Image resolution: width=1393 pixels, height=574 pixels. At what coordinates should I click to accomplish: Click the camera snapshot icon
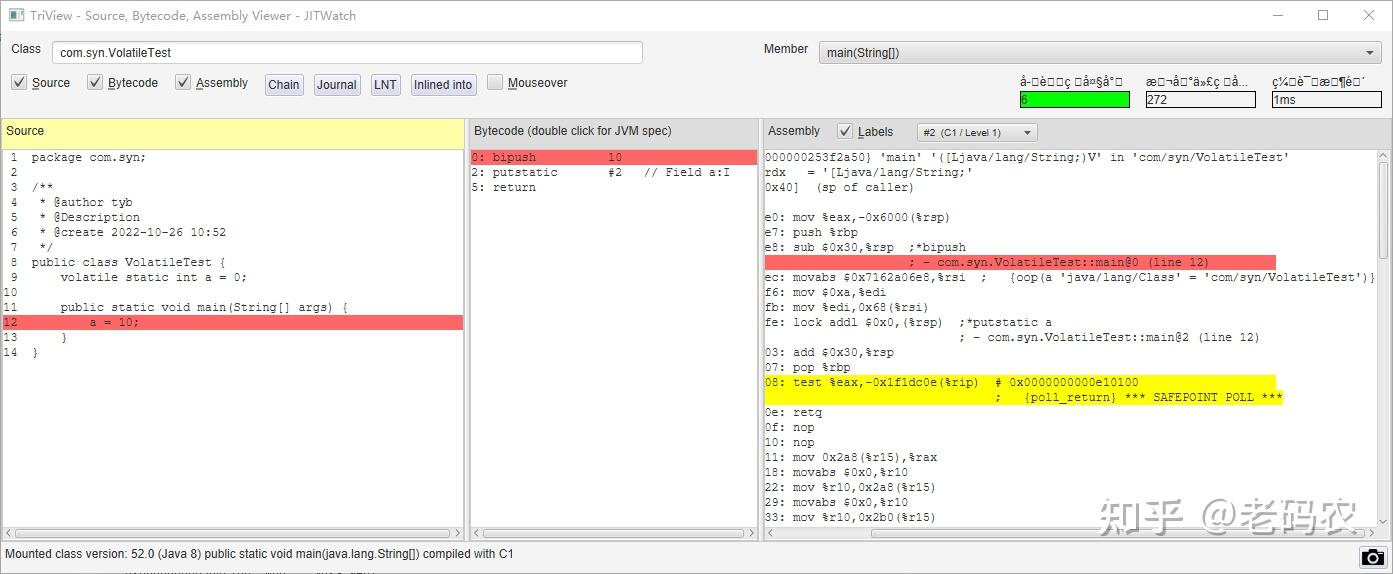point(1373,557)
